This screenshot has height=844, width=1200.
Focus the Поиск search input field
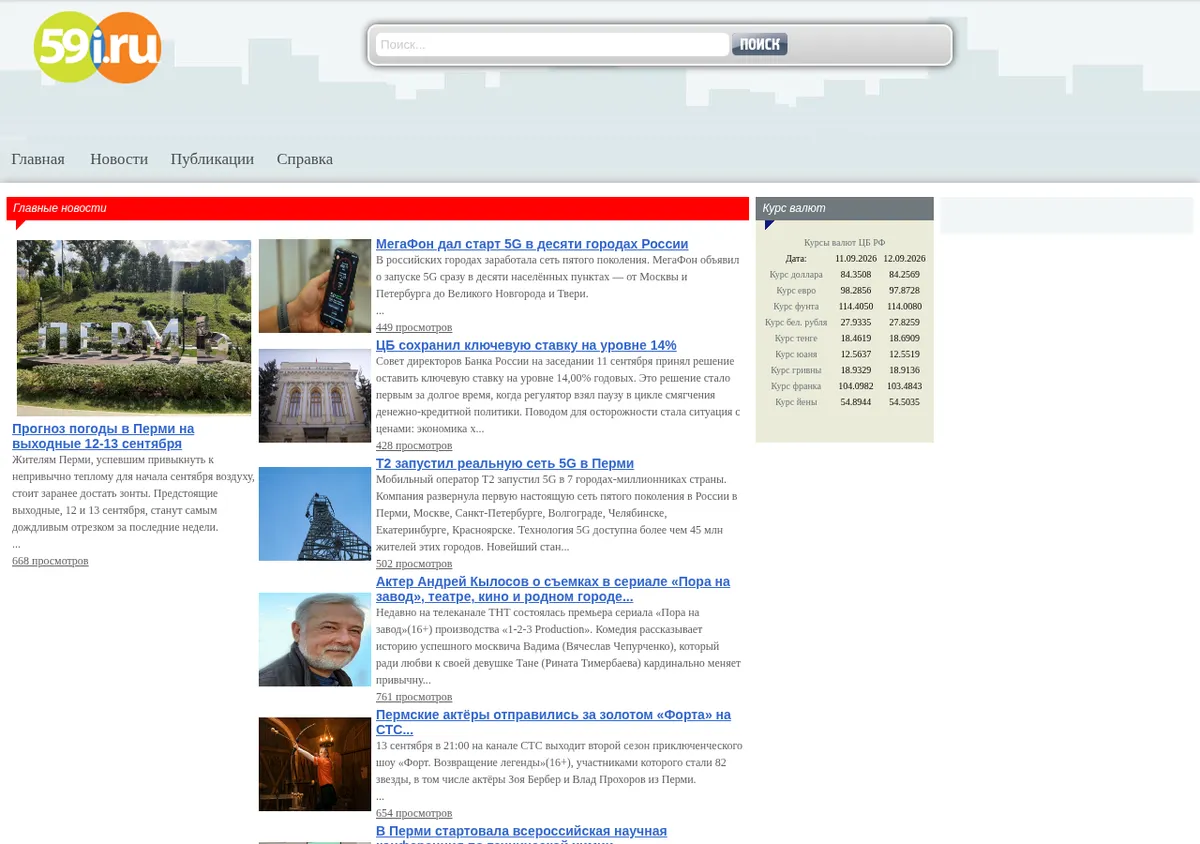[x=552, y=44]
